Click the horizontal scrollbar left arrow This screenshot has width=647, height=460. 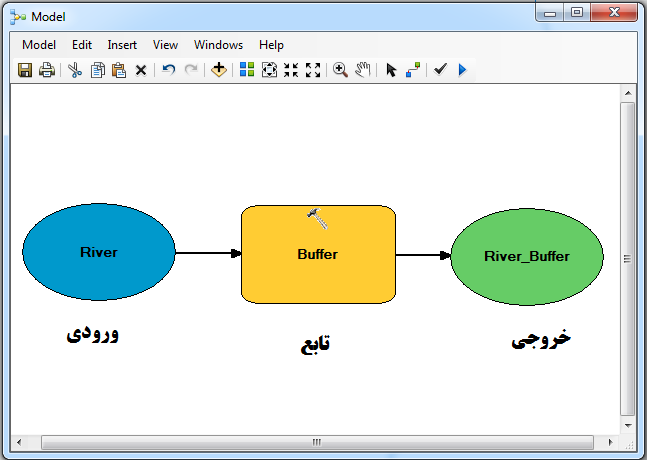19,442
